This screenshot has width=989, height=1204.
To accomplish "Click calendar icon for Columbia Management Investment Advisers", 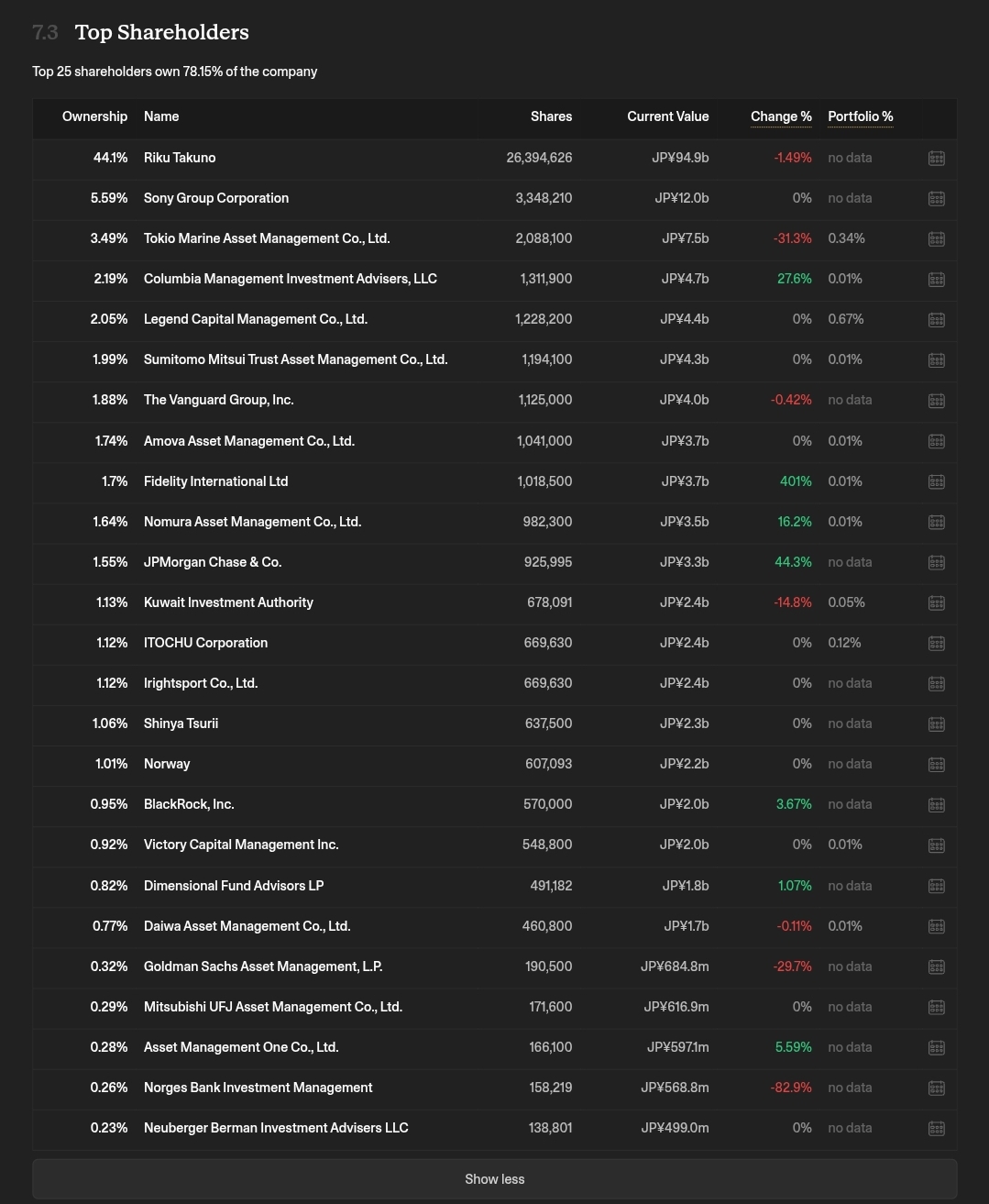I will pyautogui.click(x=936, y=279).
